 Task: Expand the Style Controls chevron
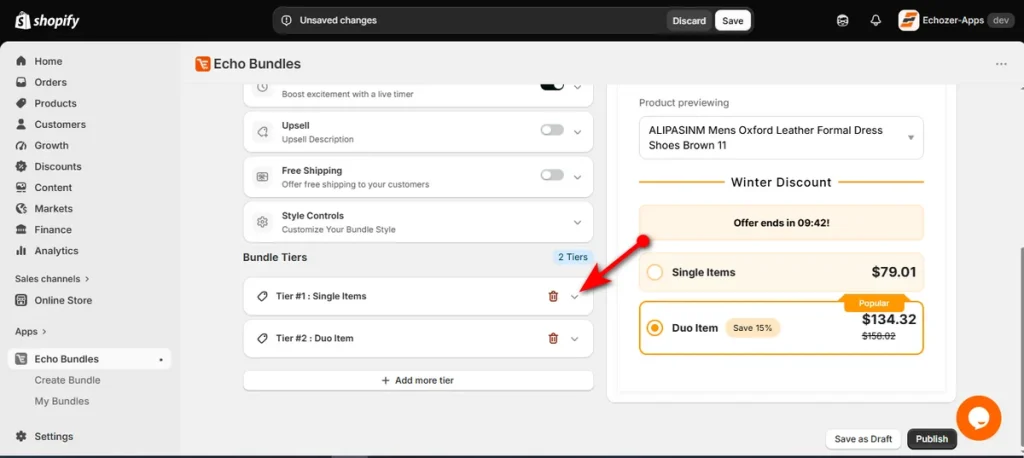(x=577, y=222)
